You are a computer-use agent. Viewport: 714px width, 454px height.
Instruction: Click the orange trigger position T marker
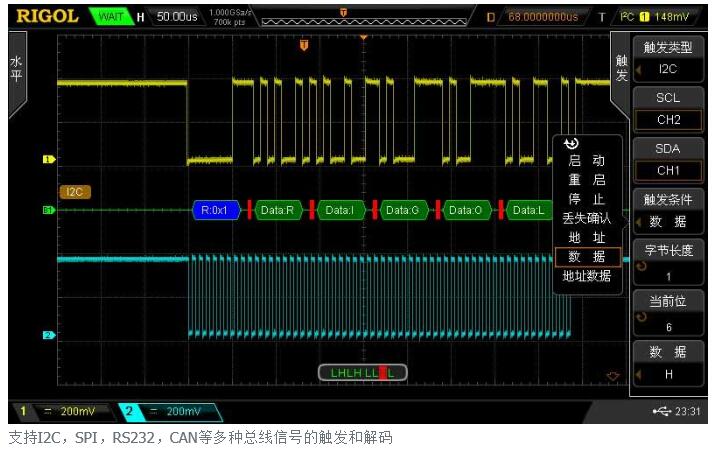click(x=304, y=44)
